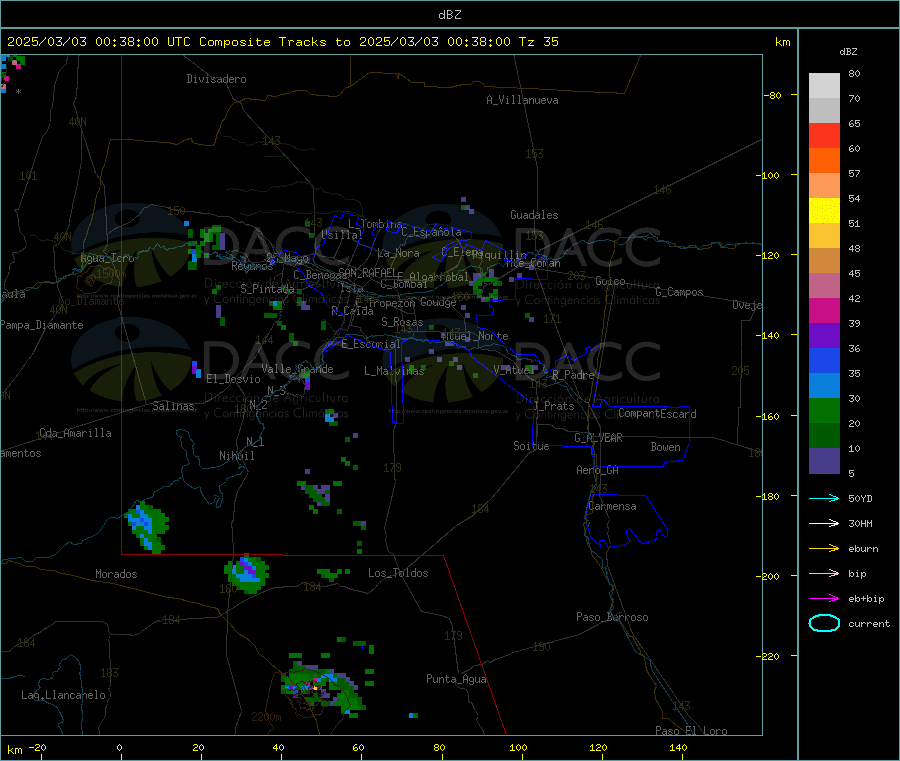Select the 80 dBZ light gray swatch
The height and width of the screenshot is (761, 900).
824,86
